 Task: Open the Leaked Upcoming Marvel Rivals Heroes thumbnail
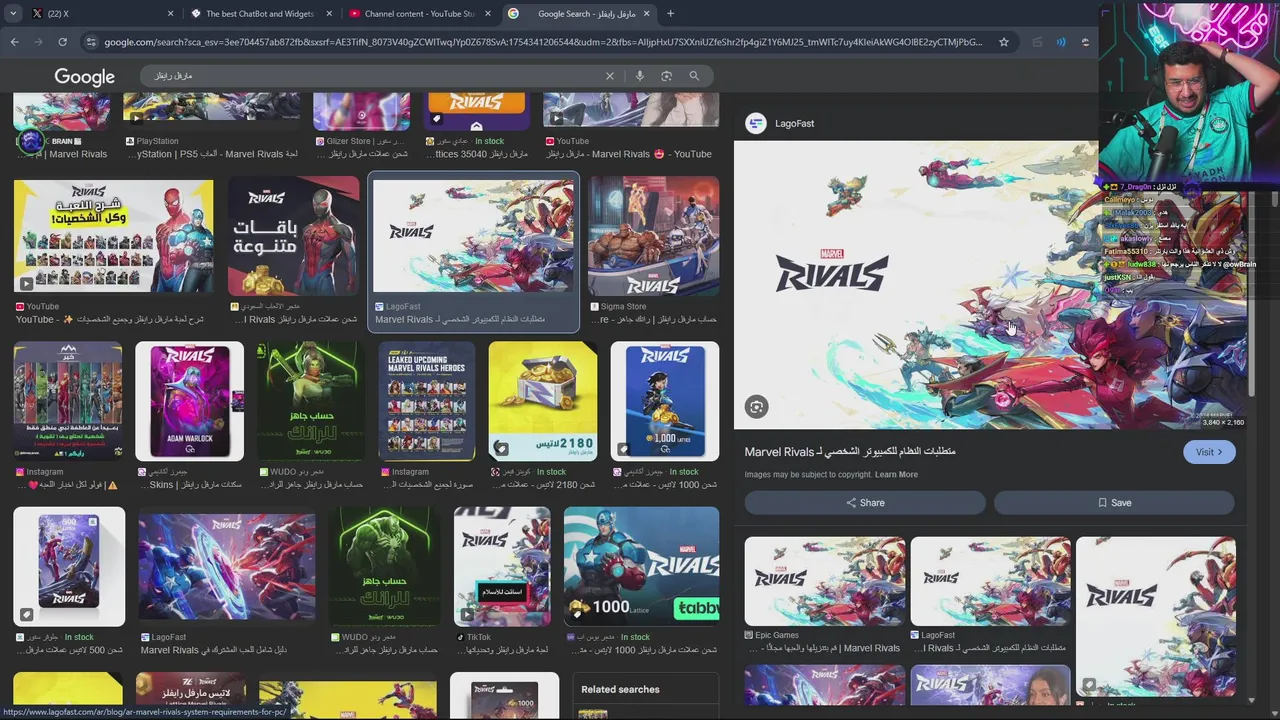[426, 401]
